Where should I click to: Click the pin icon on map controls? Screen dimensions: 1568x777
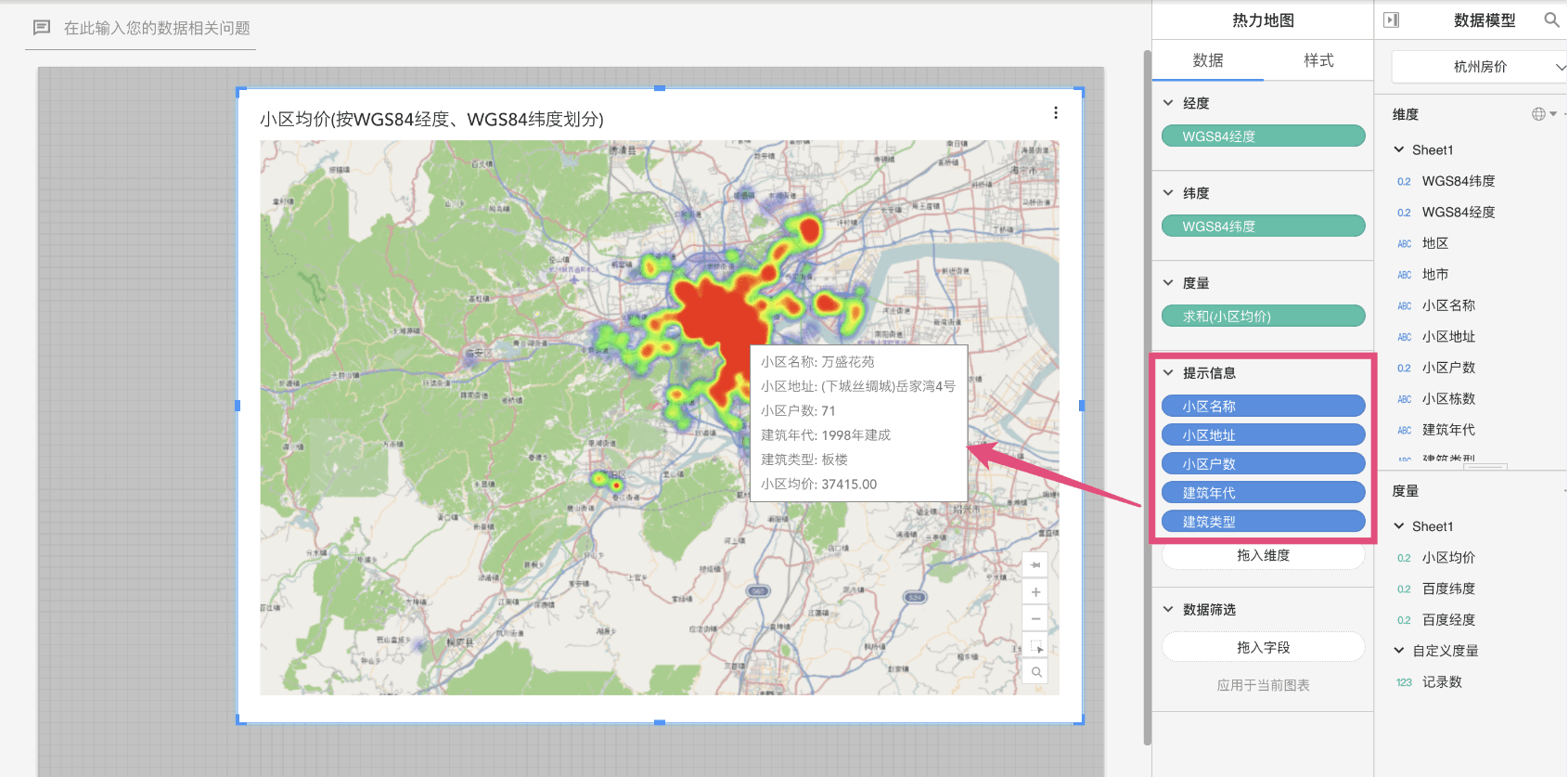pyautogui.click(x=1035, y=564)
